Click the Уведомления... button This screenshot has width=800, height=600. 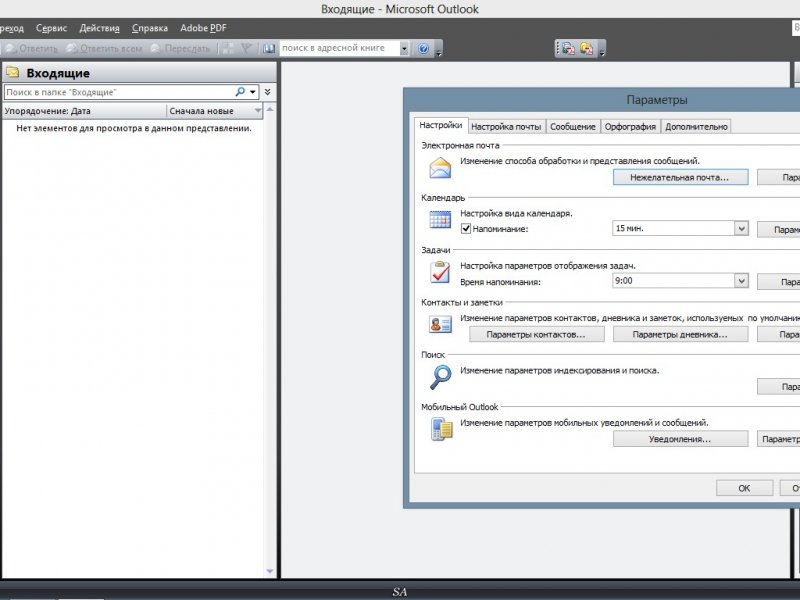[681, 439]
